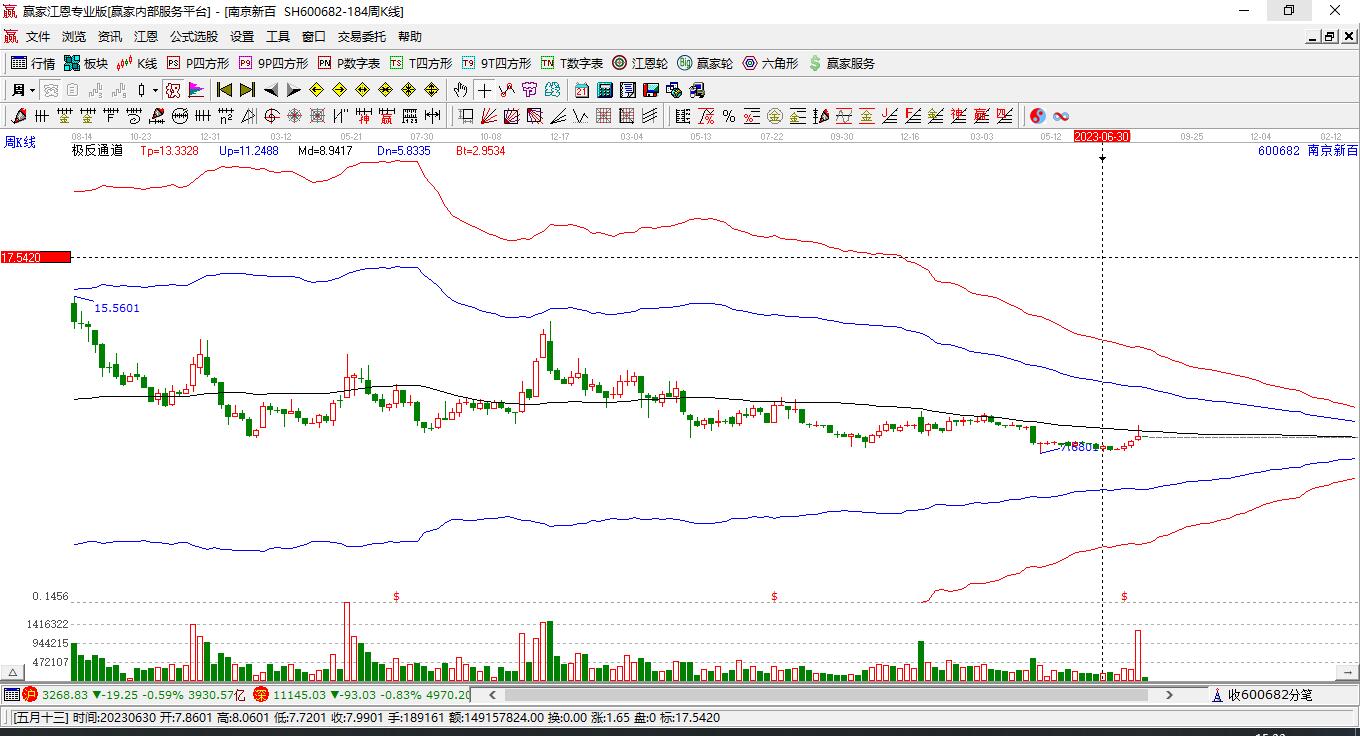Select the hand pan tool
1360x736 pixels.
[x=459, y=90]
